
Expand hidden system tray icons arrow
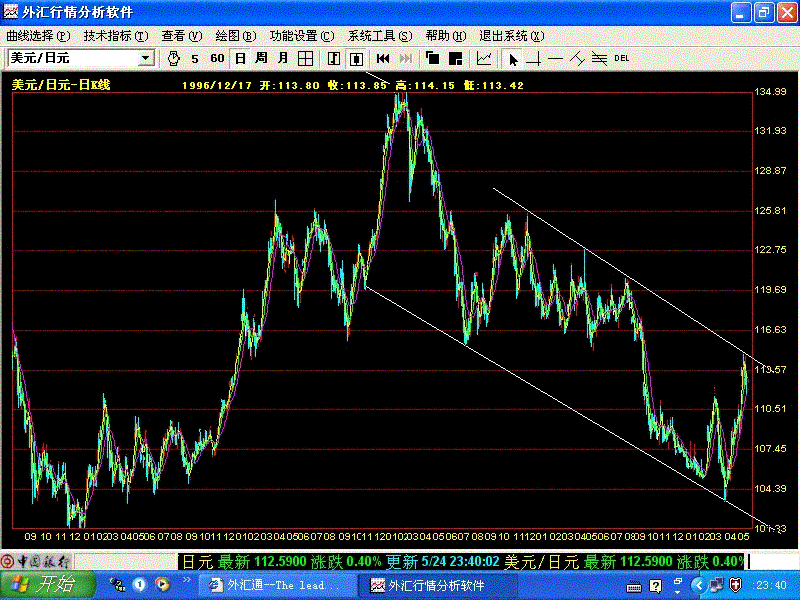(x=698, y=585)
